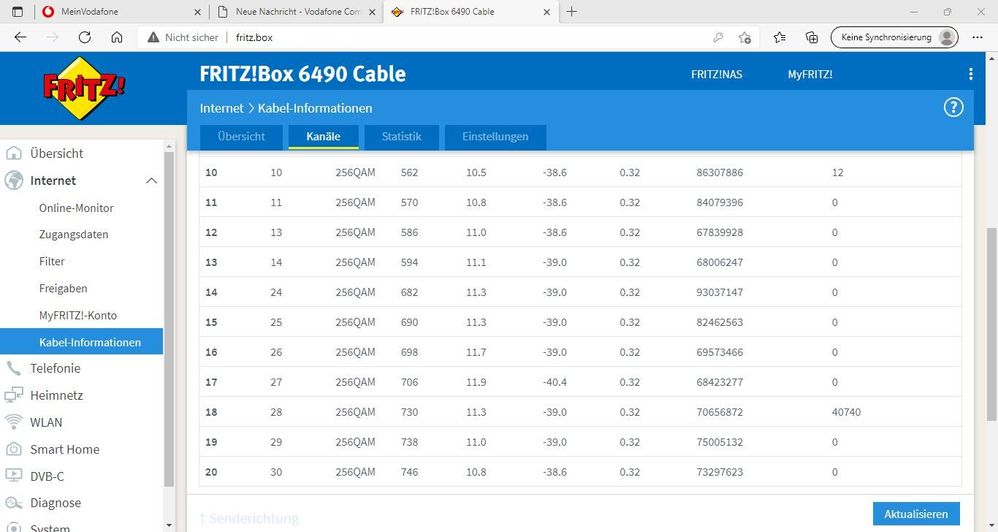Open the browser home page icon

coord(116,38)
